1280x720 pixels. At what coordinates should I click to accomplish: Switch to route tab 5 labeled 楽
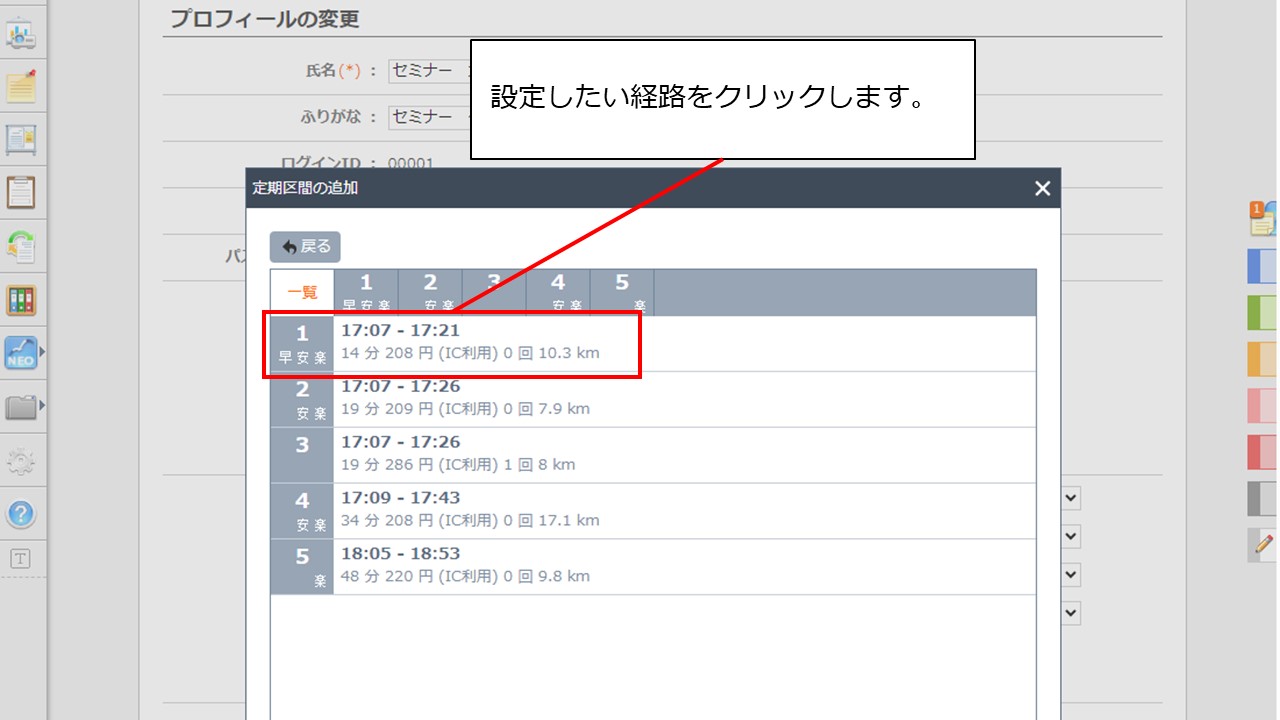click(x=620, y=289)
